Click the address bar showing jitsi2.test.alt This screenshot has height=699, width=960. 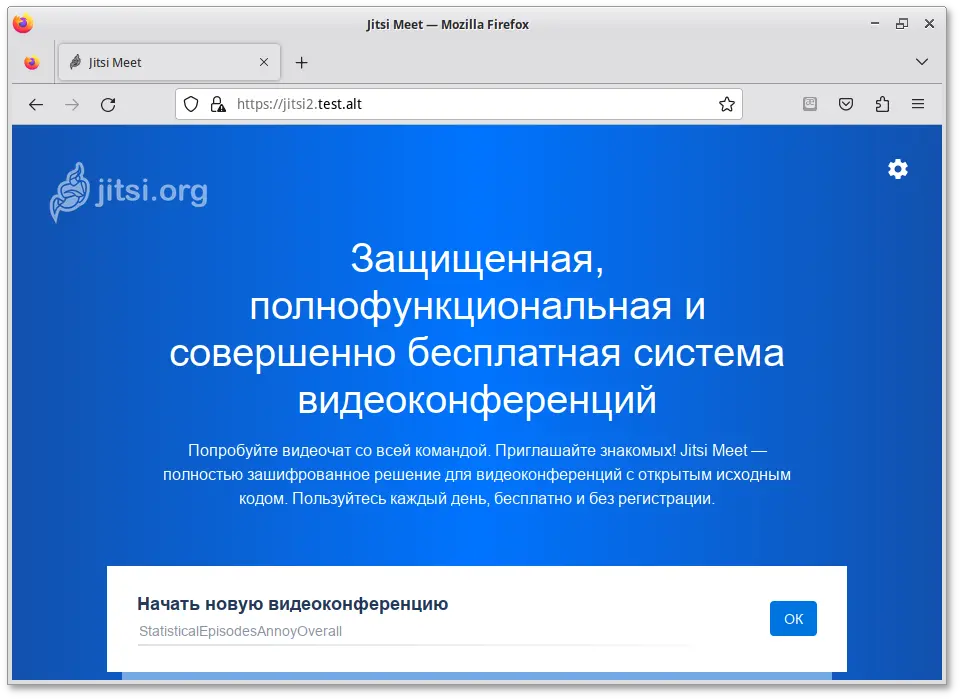400,104
